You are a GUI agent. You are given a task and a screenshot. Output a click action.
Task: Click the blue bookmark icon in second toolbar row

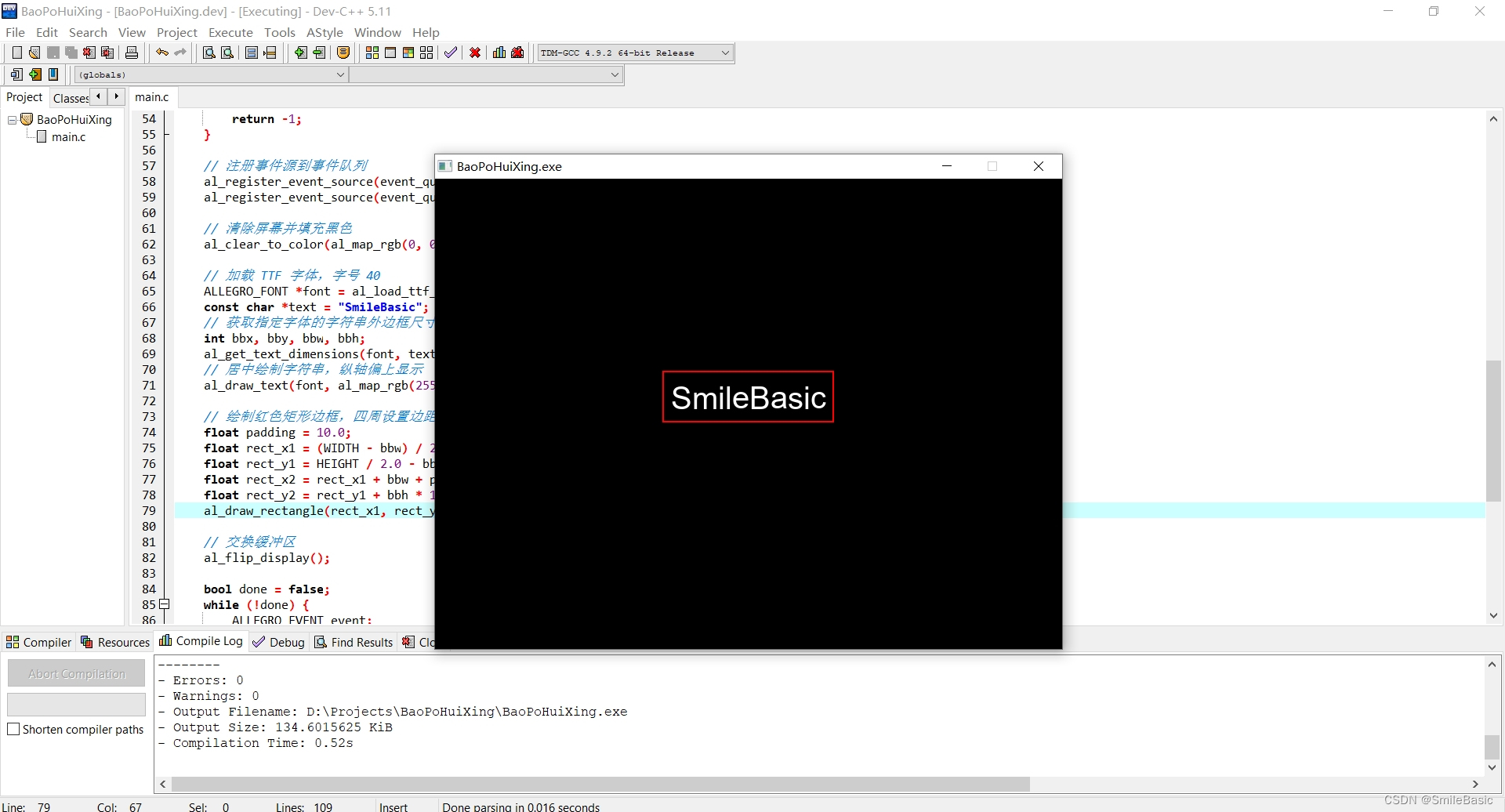tap(53, 74)
